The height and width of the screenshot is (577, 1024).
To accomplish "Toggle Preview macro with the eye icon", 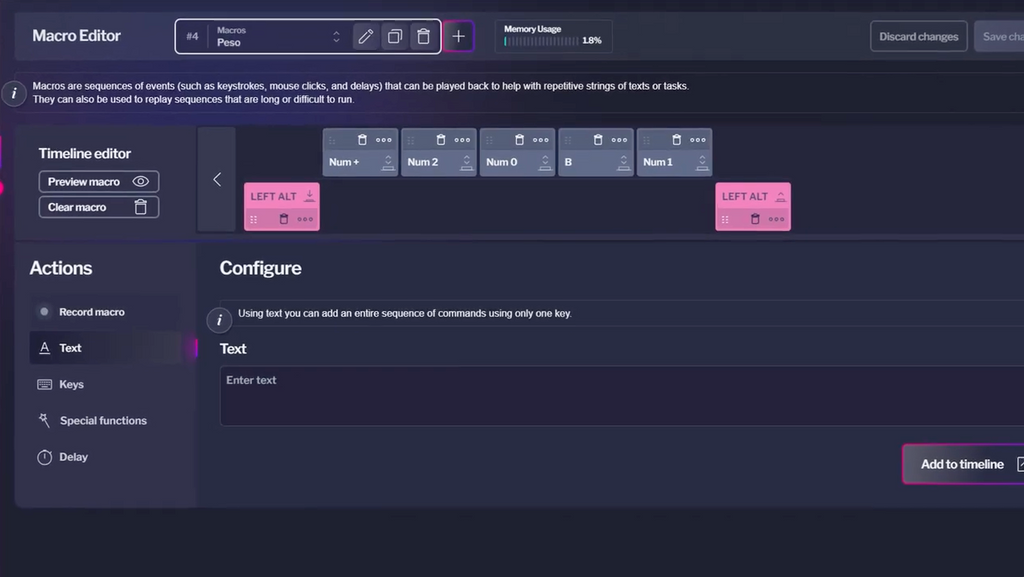I will (x=141, y=182).
